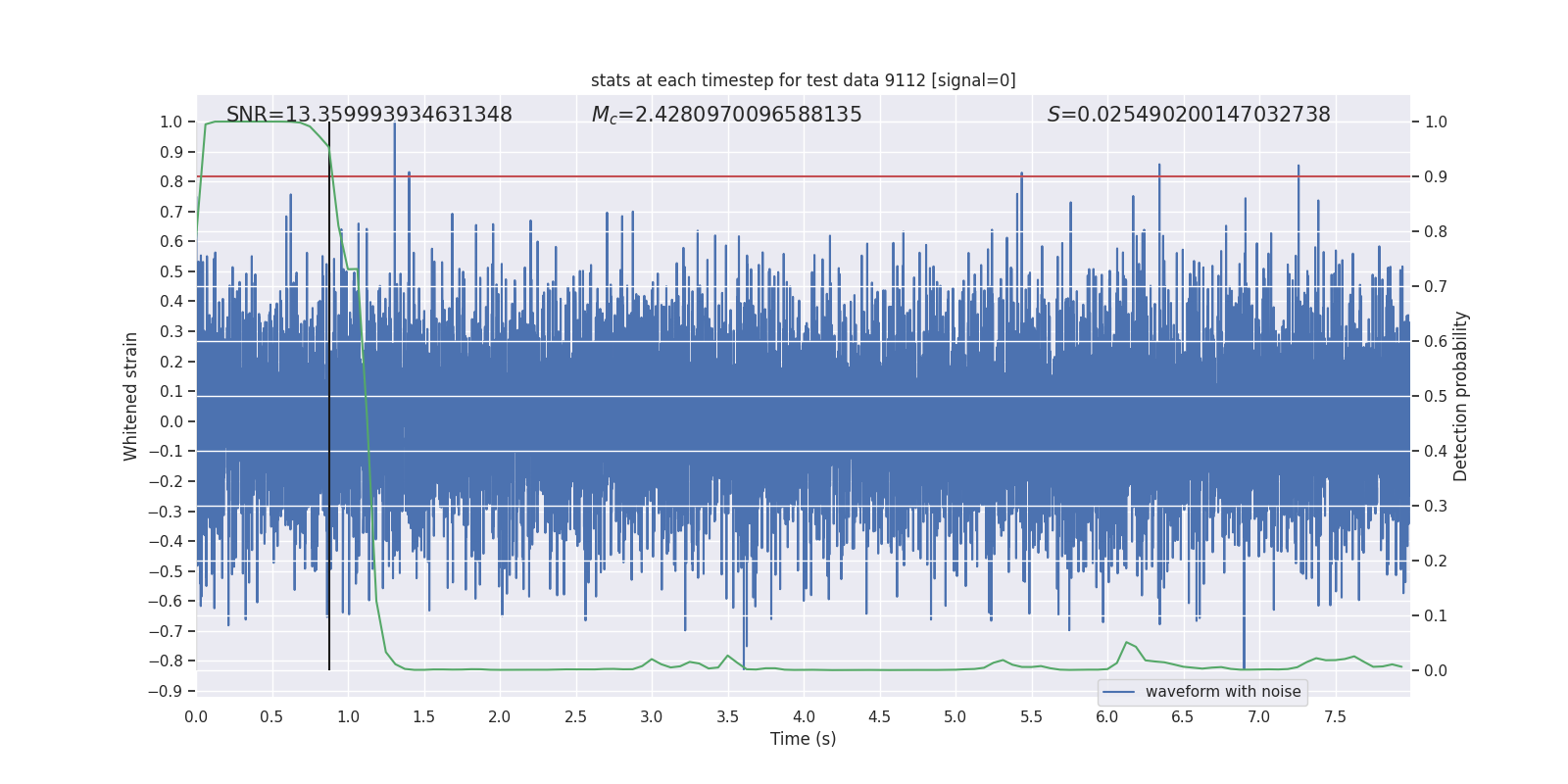Click the 'Detection probability' right axis label

pyautogui.click(x=1460, y=396)
